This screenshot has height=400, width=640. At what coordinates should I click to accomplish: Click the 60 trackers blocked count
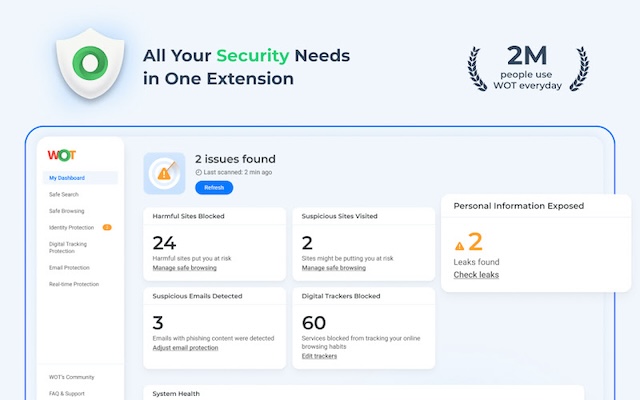coord(313,323)
